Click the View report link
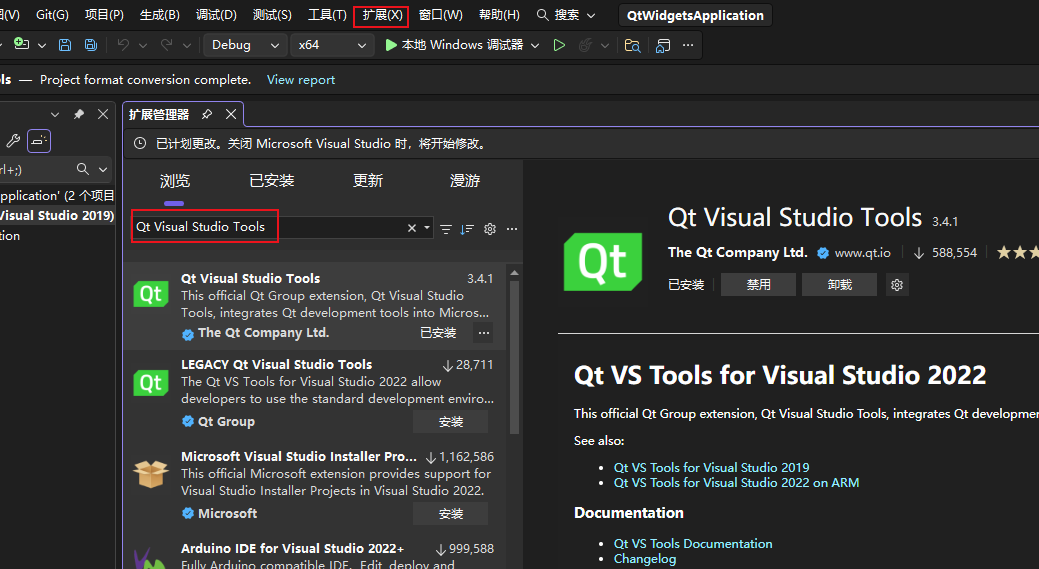The height and width of the screenshot is (569, 1039). click(x=301, y=79)
